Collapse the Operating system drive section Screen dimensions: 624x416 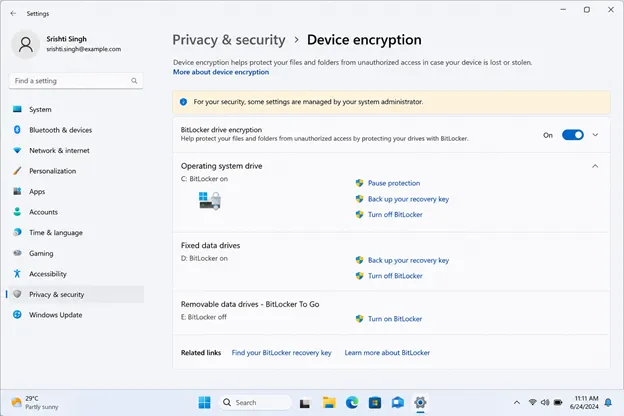click(595, 166)
